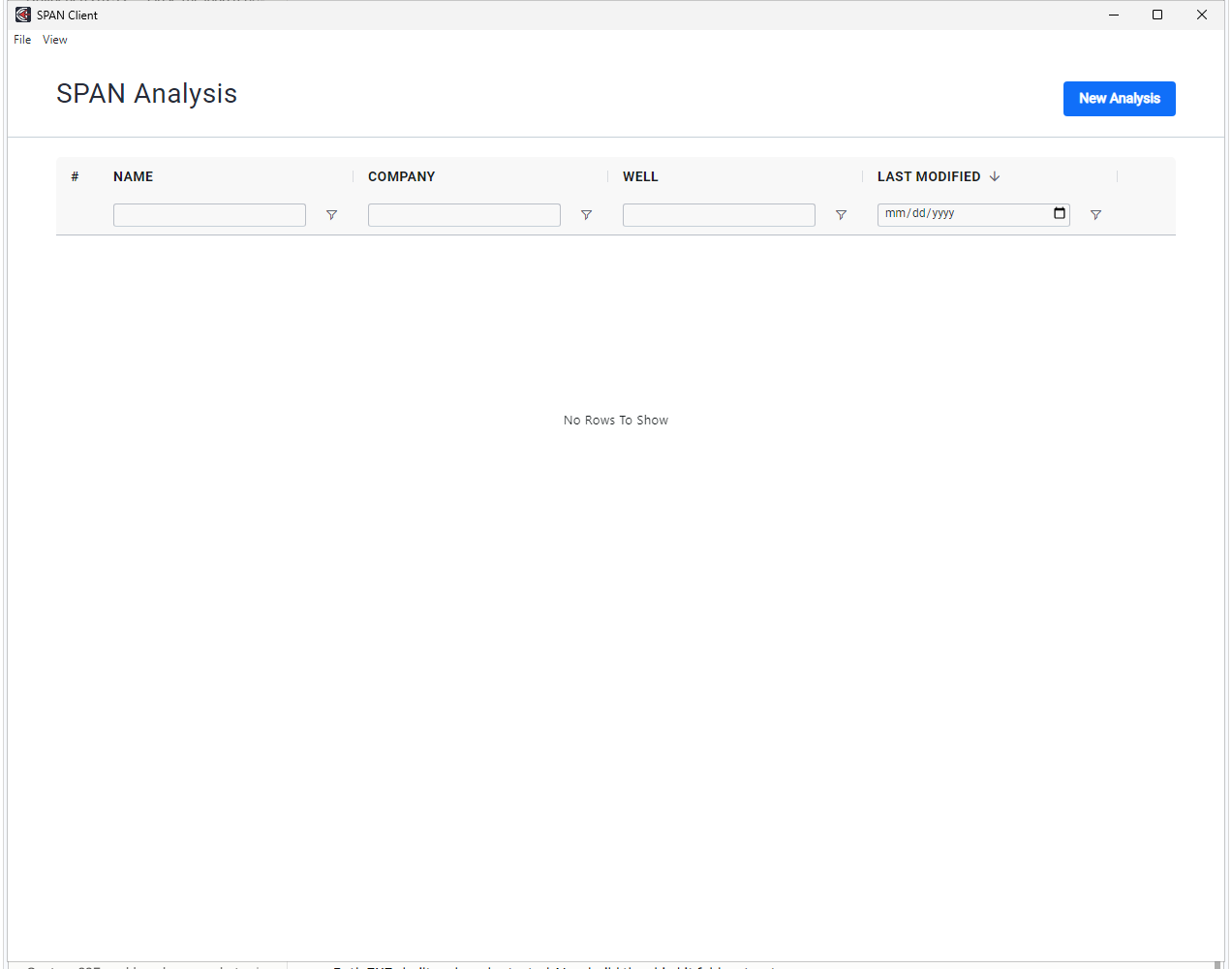This screenshot has height=969, width=1232.
Task: Close the SPAN Client window
Action: (1202, 15)
